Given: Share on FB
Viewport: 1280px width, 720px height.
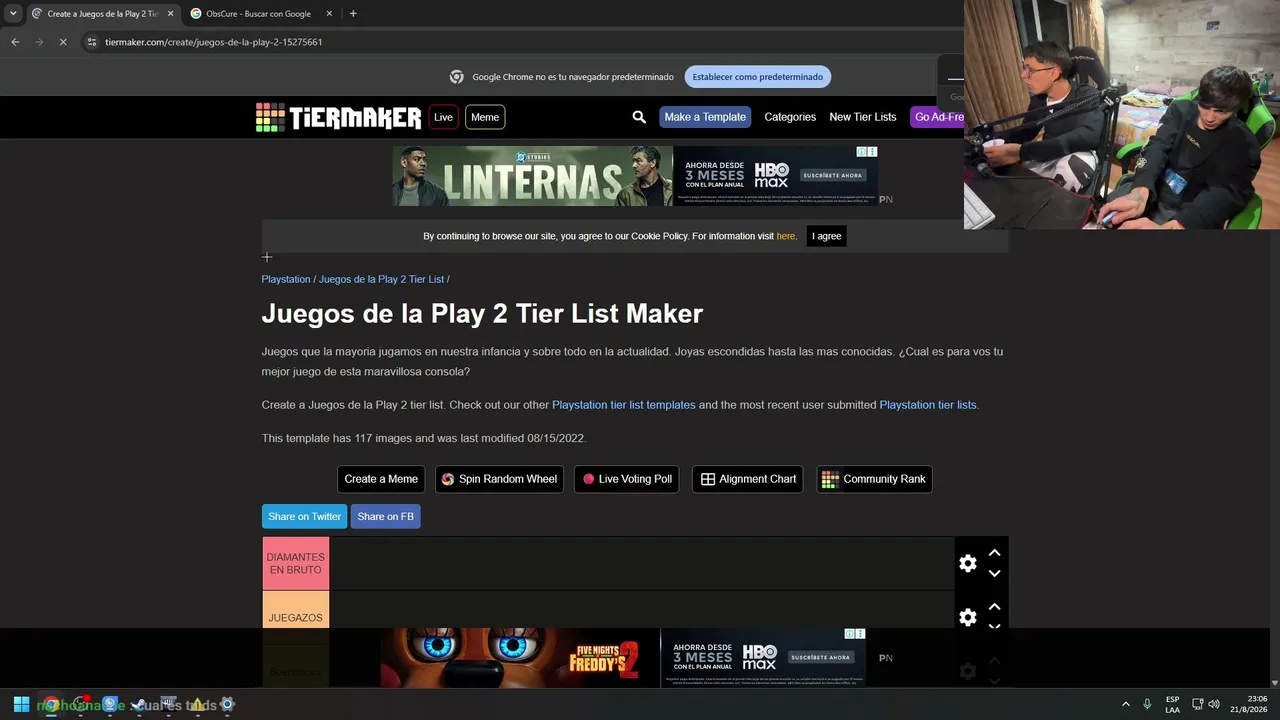Looking at the screenshot, I should point(385,516).
